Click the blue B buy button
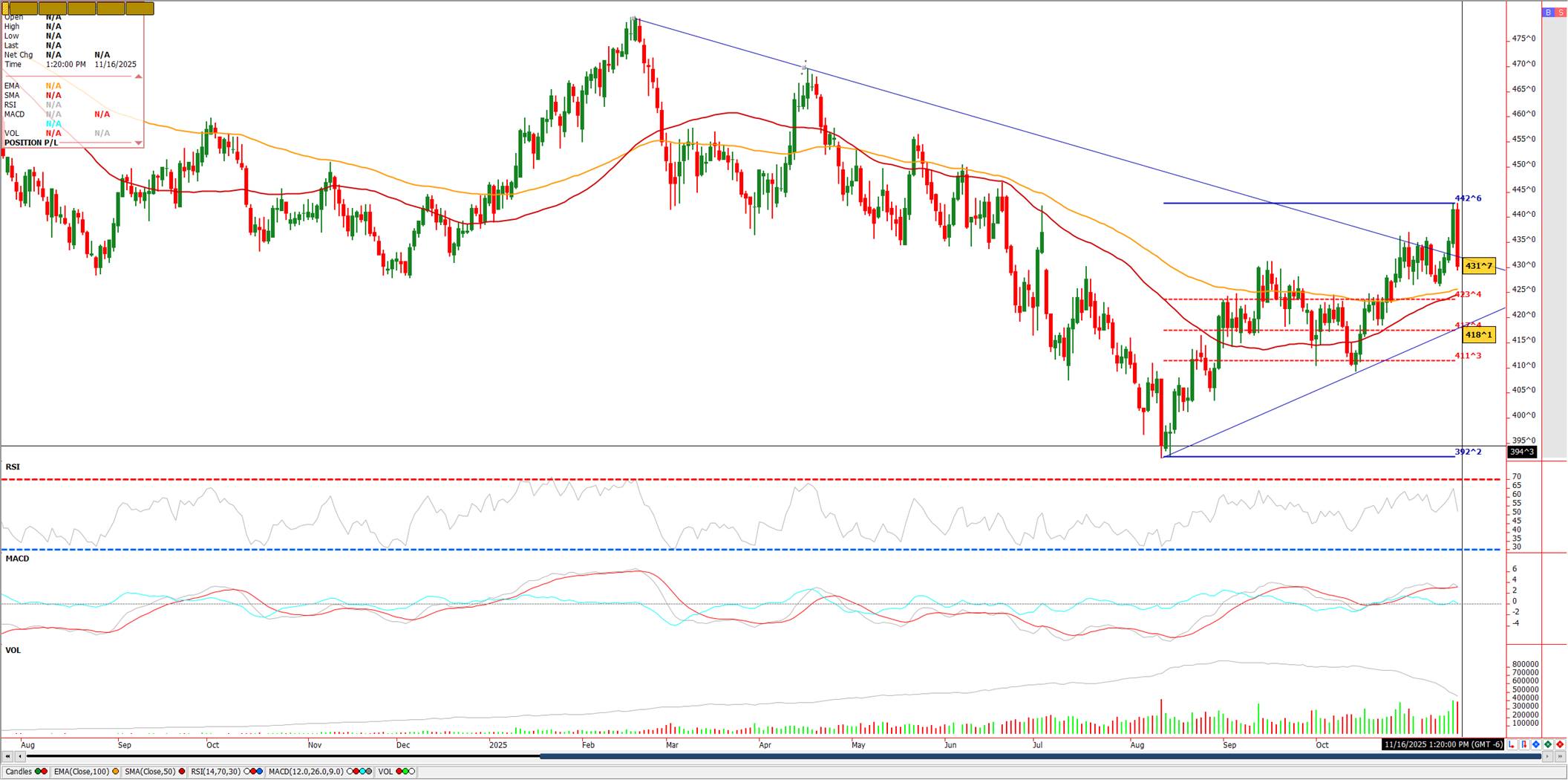Viewport: 1568px width, 780px height. pos(1549,12)
